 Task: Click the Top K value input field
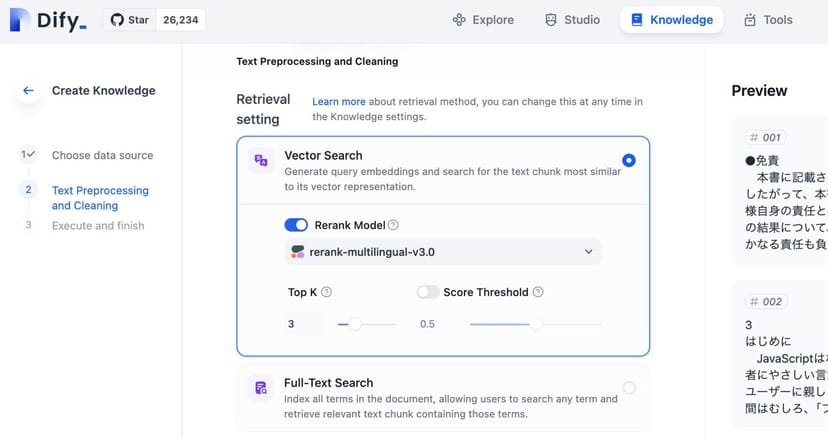[x=304, y=324]
